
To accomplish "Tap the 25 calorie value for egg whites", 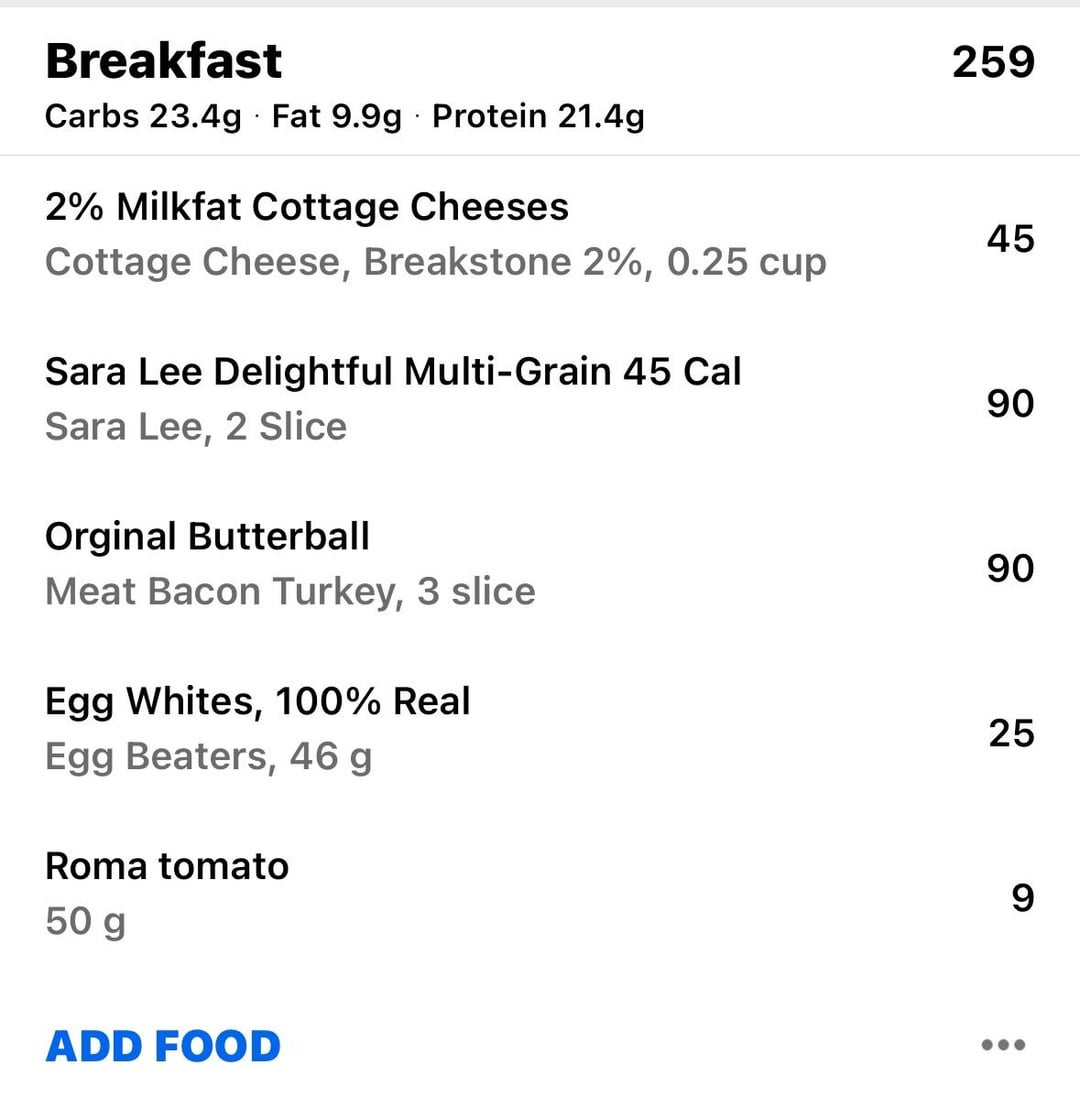I will (x=1011, y=733).
